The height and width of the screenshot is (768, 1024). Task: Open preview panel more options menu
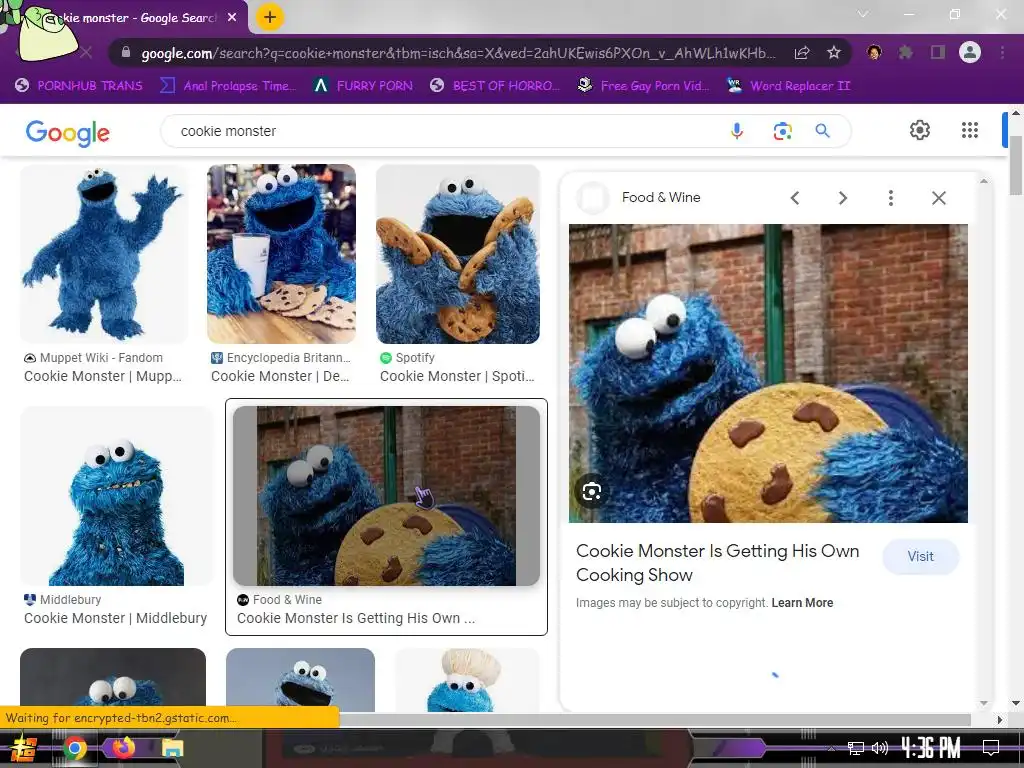pos(891,198)
